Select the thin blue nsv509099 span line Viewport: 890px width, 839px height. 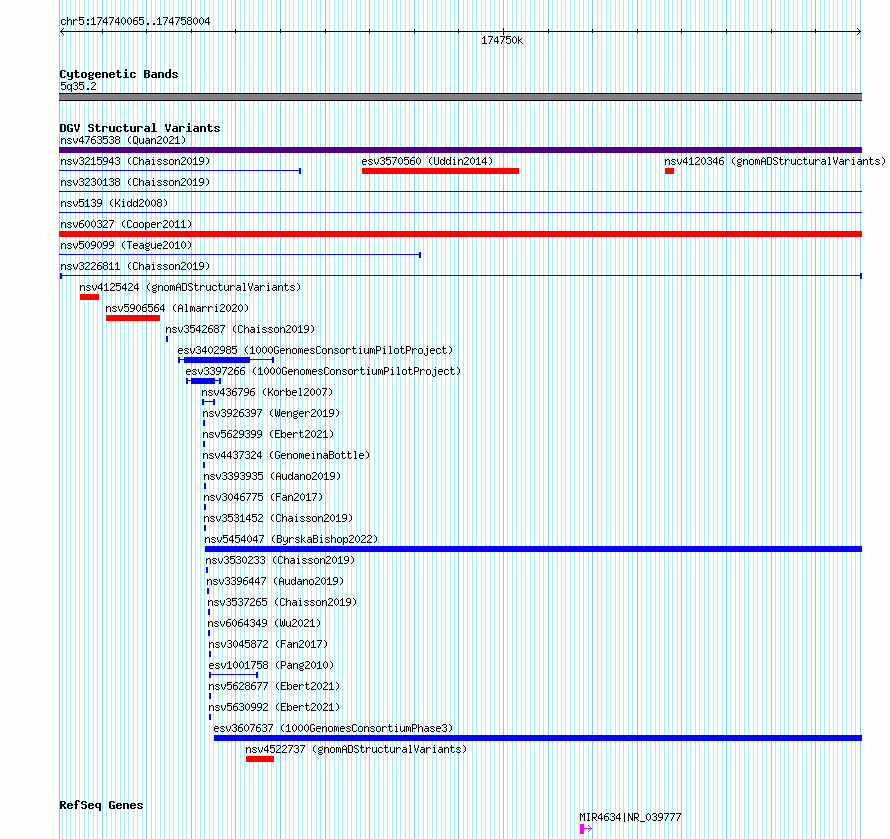[x=240, y=255]
